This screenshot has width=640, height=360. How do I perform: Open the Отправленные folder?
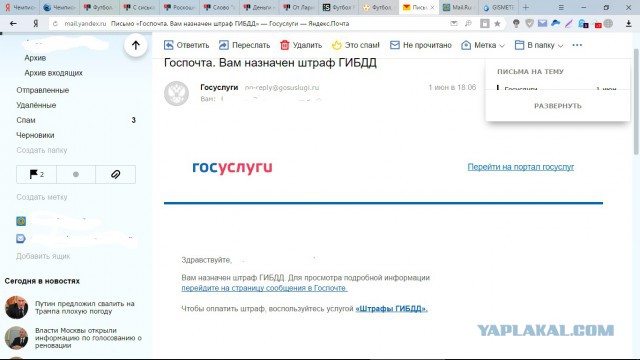tap(42, 90)
